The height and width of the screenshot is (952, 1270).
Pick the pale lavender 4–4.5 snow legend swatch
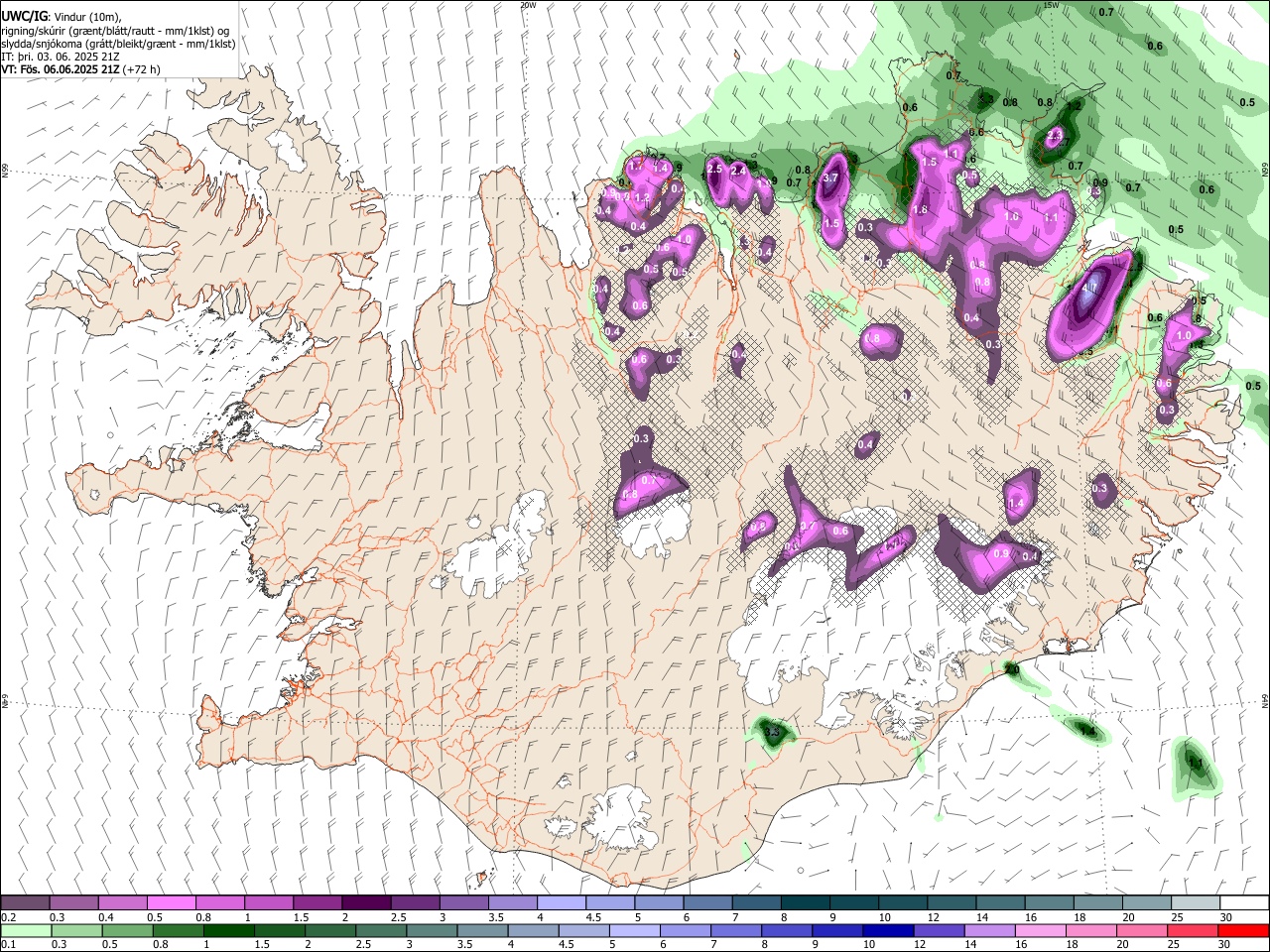[563, 903]
